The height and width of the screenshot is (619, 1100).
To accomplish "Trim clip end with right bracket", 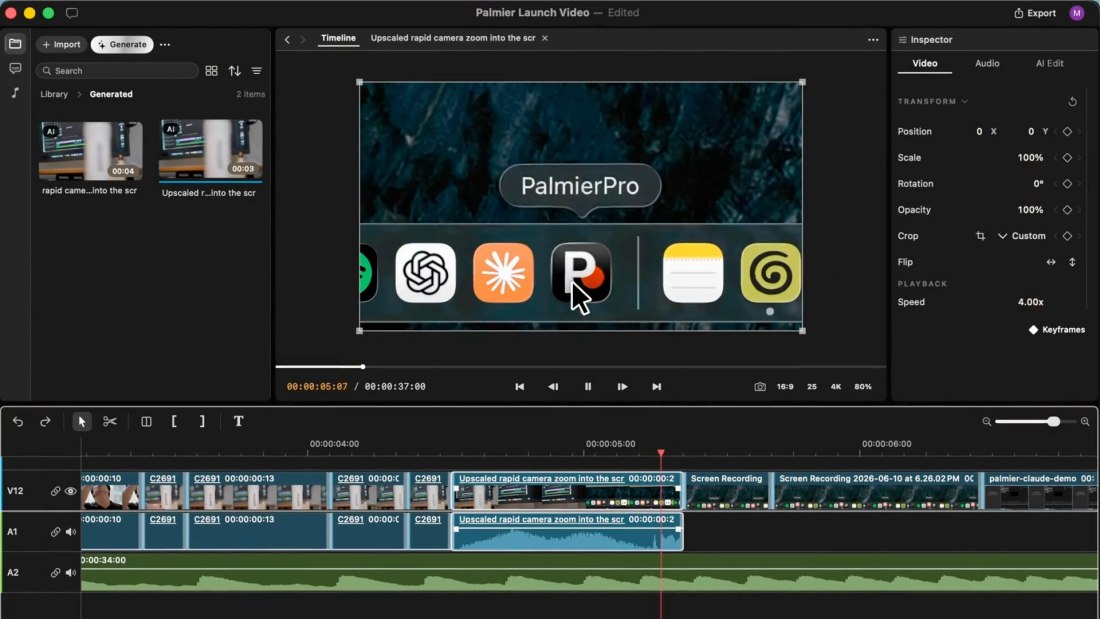I will tap(202, 421).
